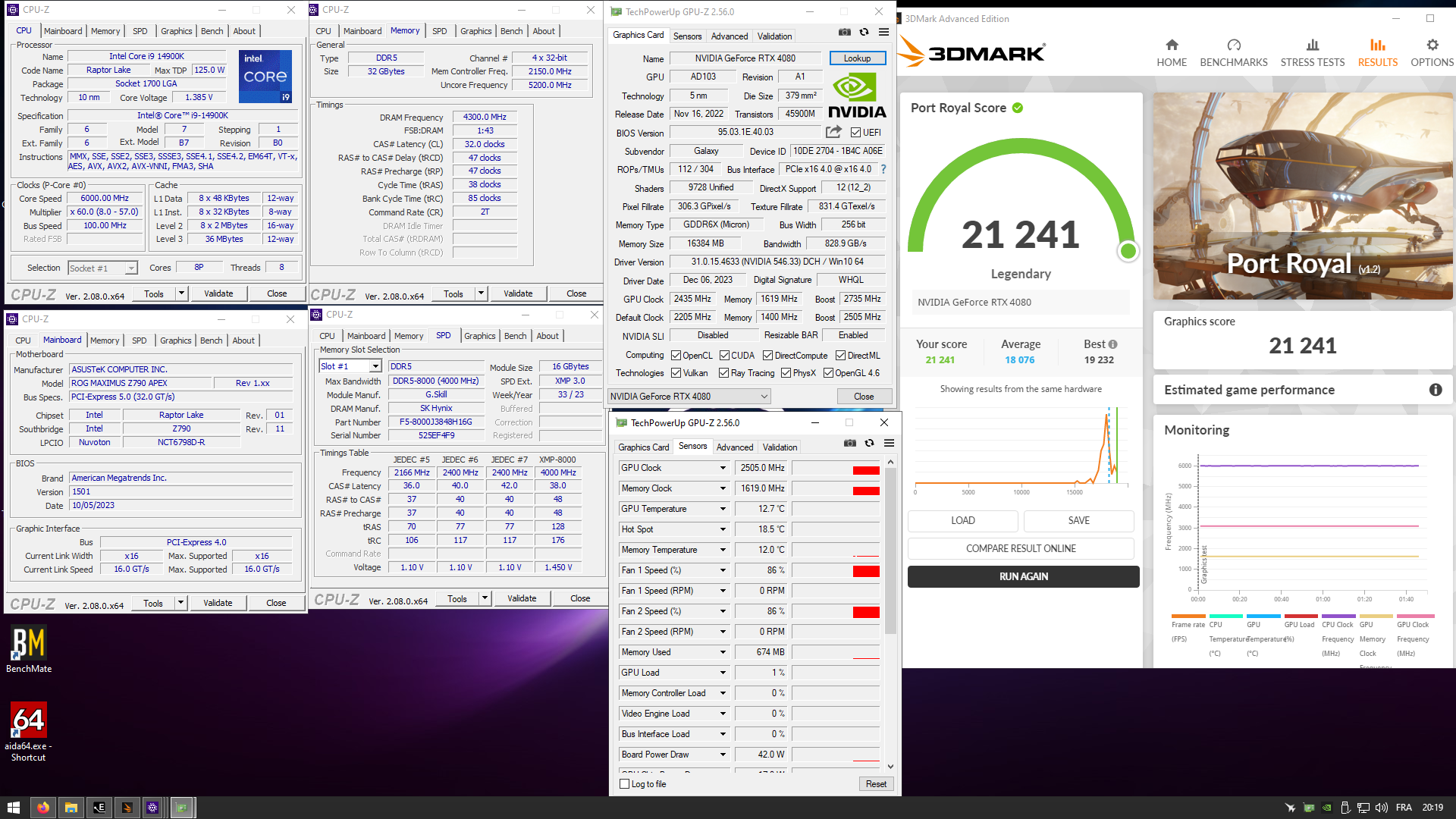Open the hamburger menu in GPU-Z Graphics Card window
Image resolution: width=1456 pixels, height=819 pixels.
pyautogui.click(x=883, y=33)
